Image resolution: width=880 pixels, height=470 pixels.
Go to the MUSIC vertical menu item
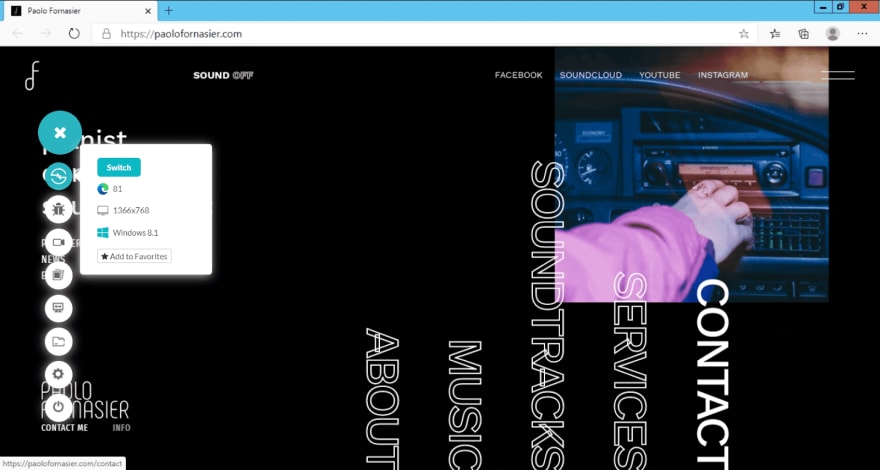coord(464,404)
